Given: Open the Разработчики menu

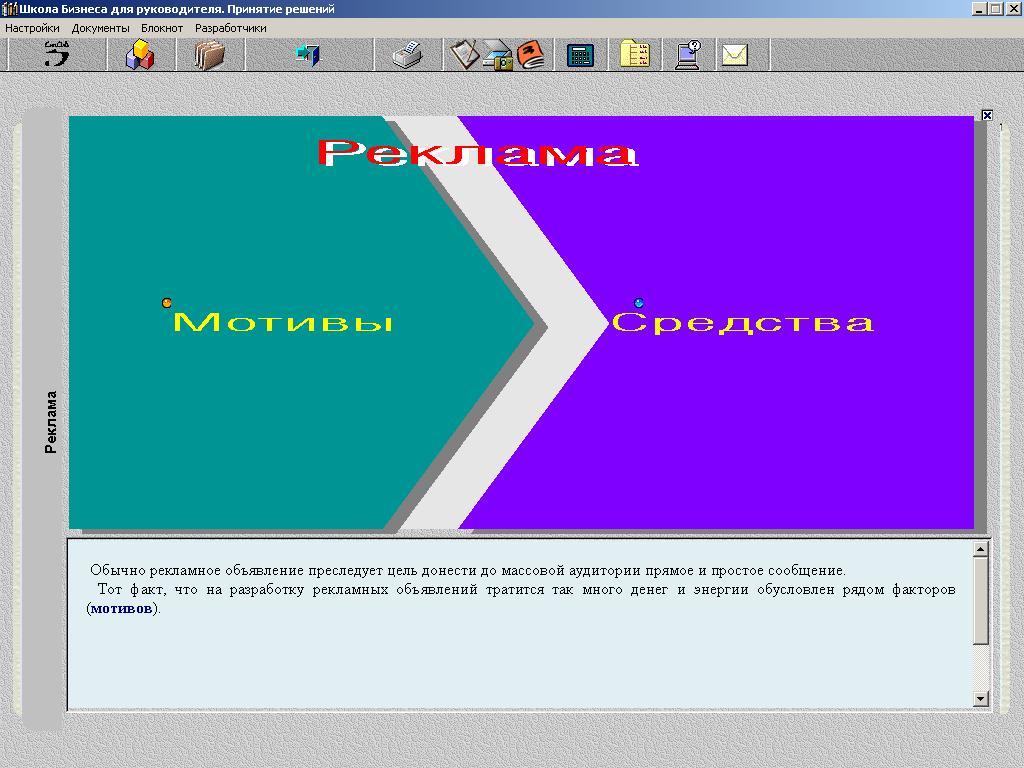Looking at the screenshot, I should pos(231,28).
